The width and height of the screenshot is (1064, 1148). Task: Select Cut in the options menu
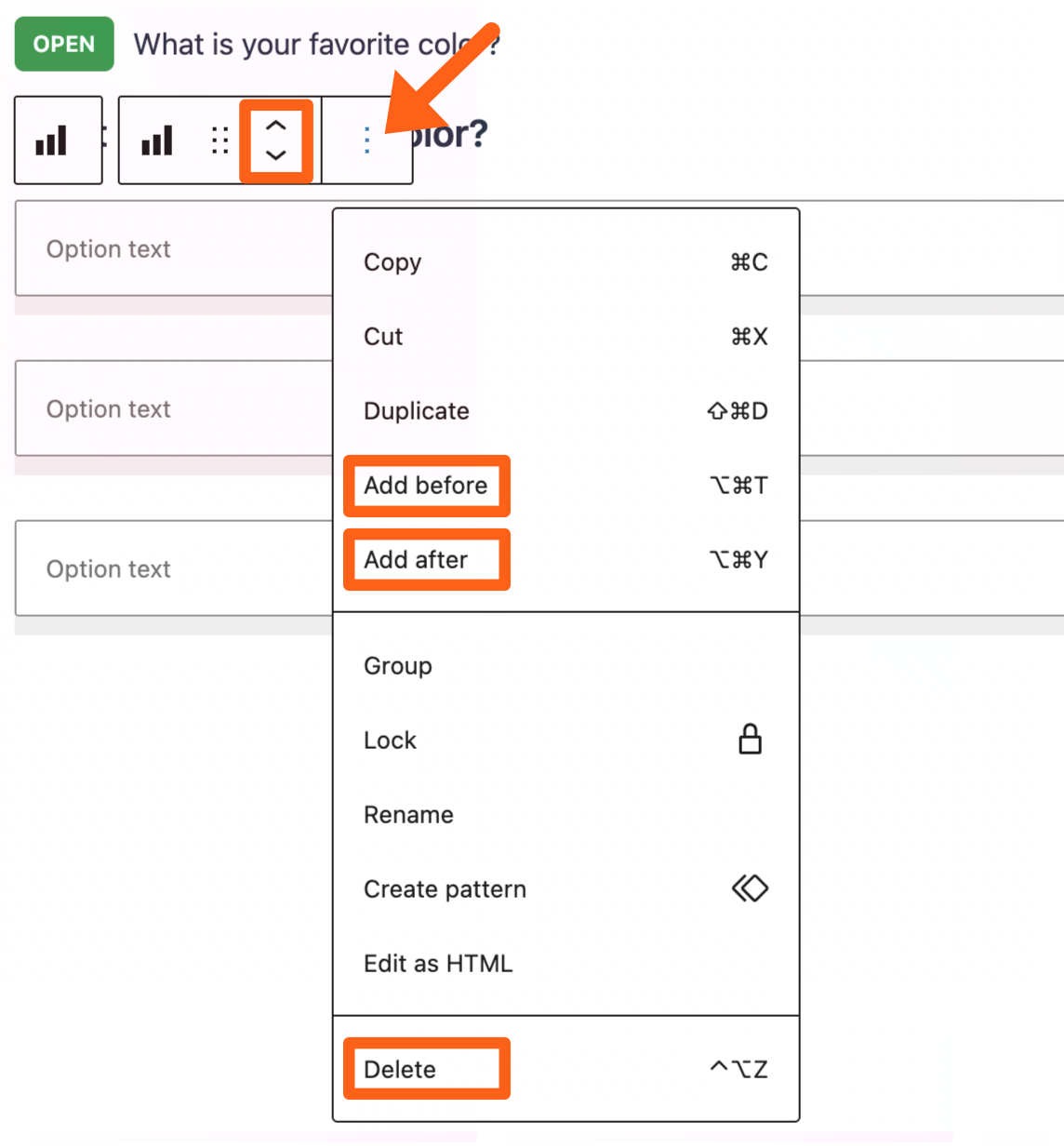[x=383, y=337]
